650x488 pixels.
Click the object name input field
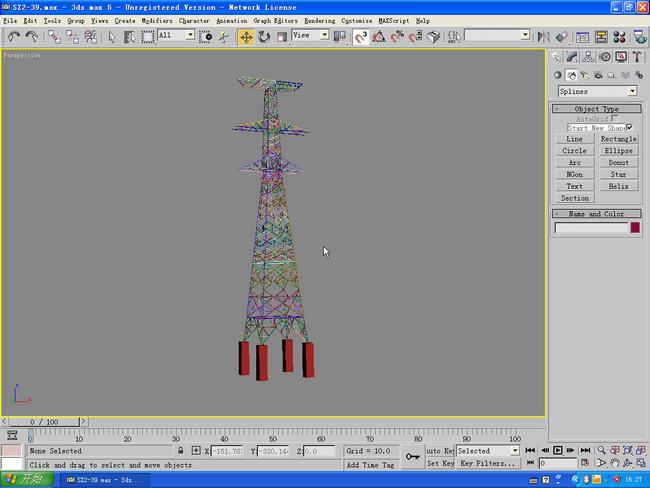pos(592,228)
